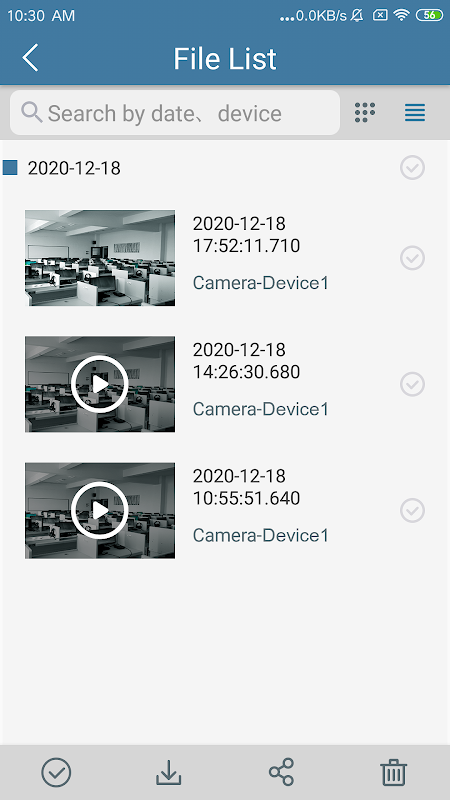
Task: Tap the download icon in bottom bar
Action: pyautogui.click(x=168, y=772)
